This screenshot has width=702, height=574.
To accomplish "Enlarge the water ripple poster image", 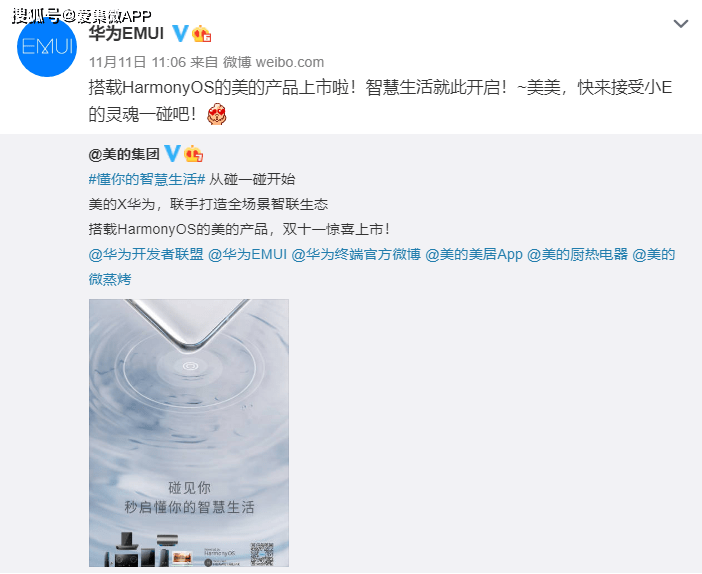I will pyautogui.click(x=189, y=433).
